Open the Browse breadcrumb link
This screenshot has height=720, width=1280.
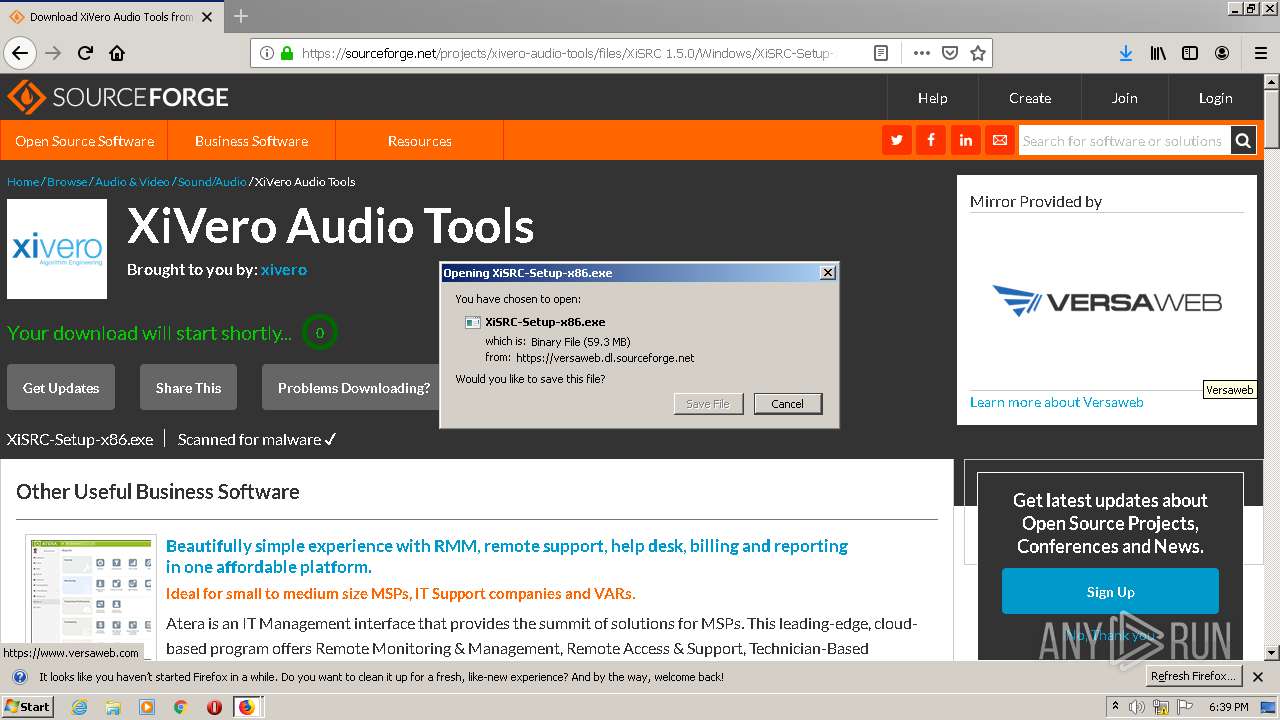67,182
